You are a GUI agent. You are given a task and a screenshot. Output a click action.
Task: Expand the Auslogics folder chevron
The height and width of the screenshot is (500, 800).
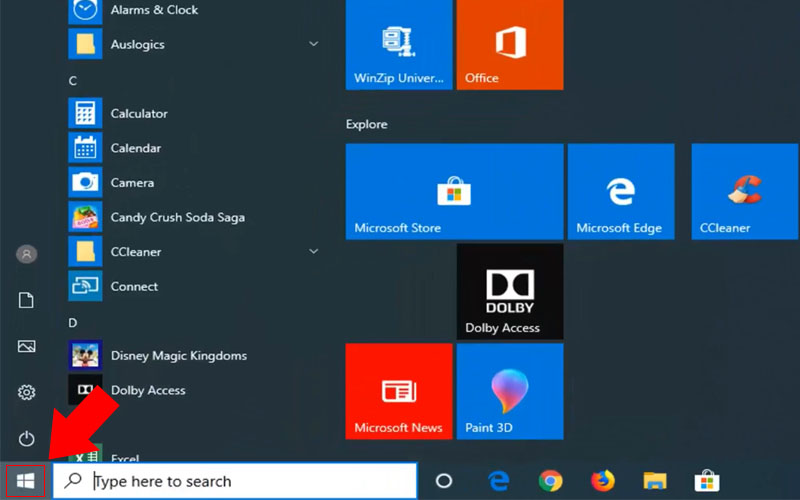[x=314, y=44]
